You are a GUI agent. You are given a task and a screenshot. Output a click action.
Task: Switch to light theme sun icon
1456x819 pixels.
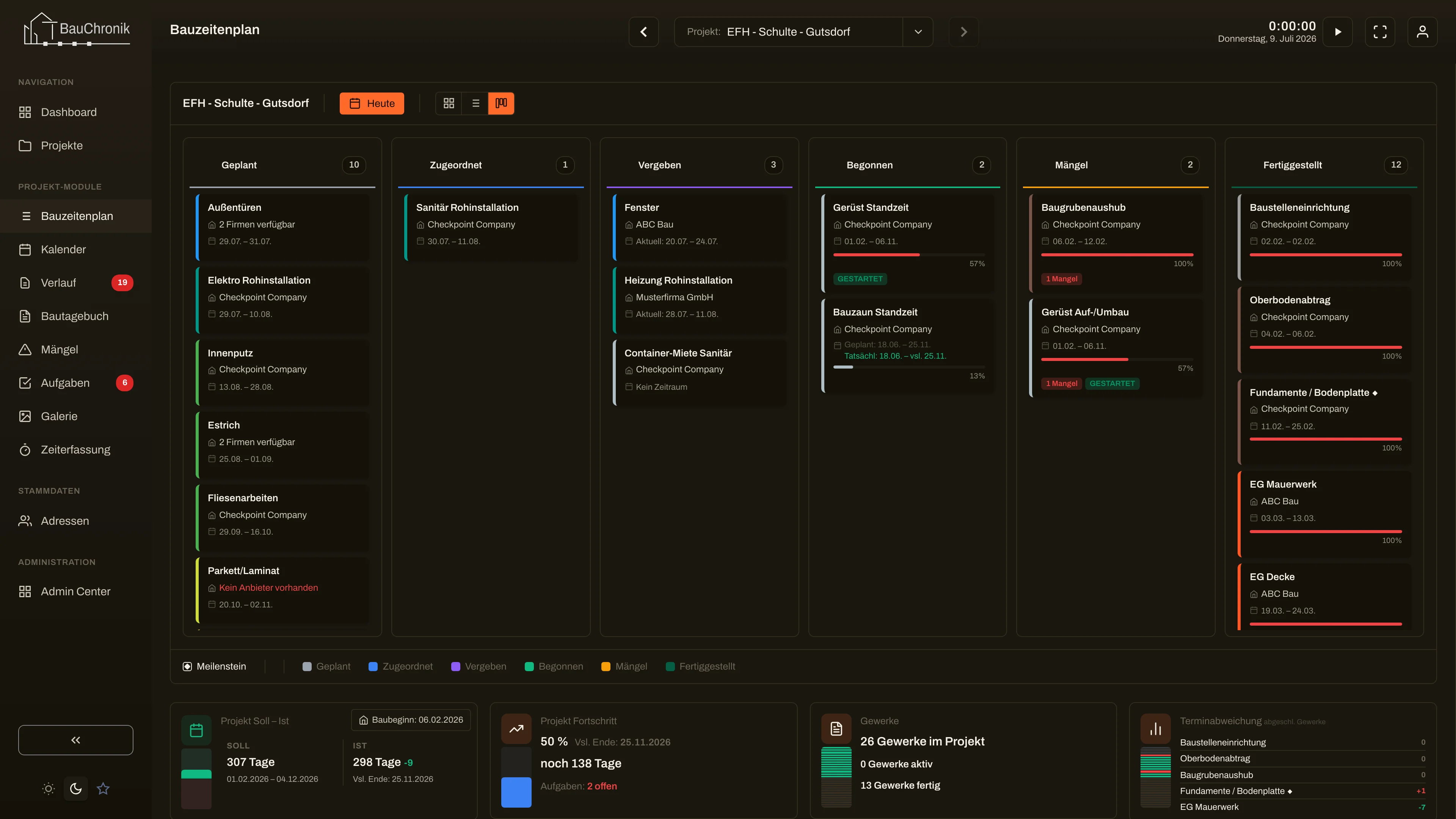tap(49, 789)
